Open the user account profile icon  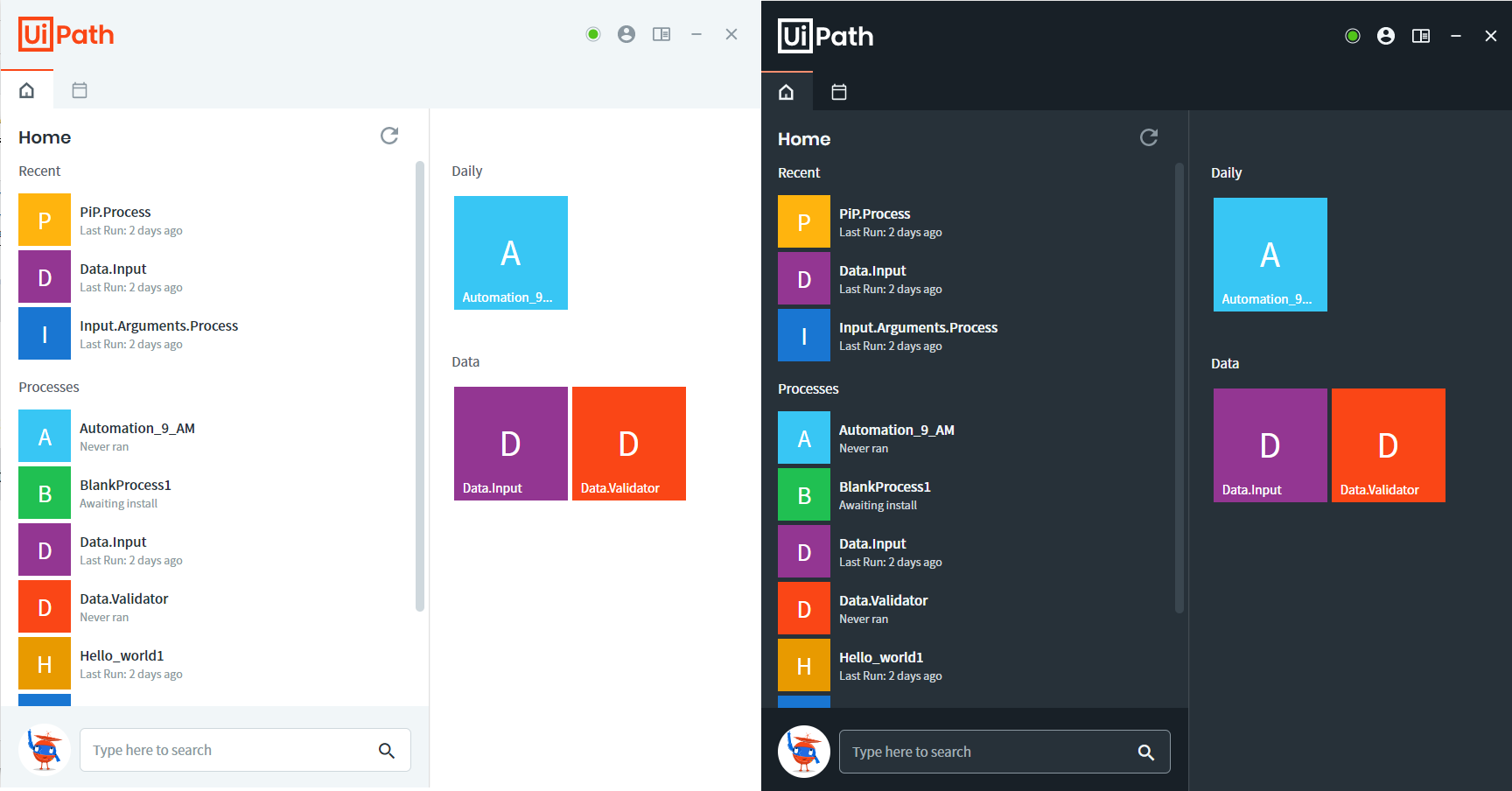1385,36
